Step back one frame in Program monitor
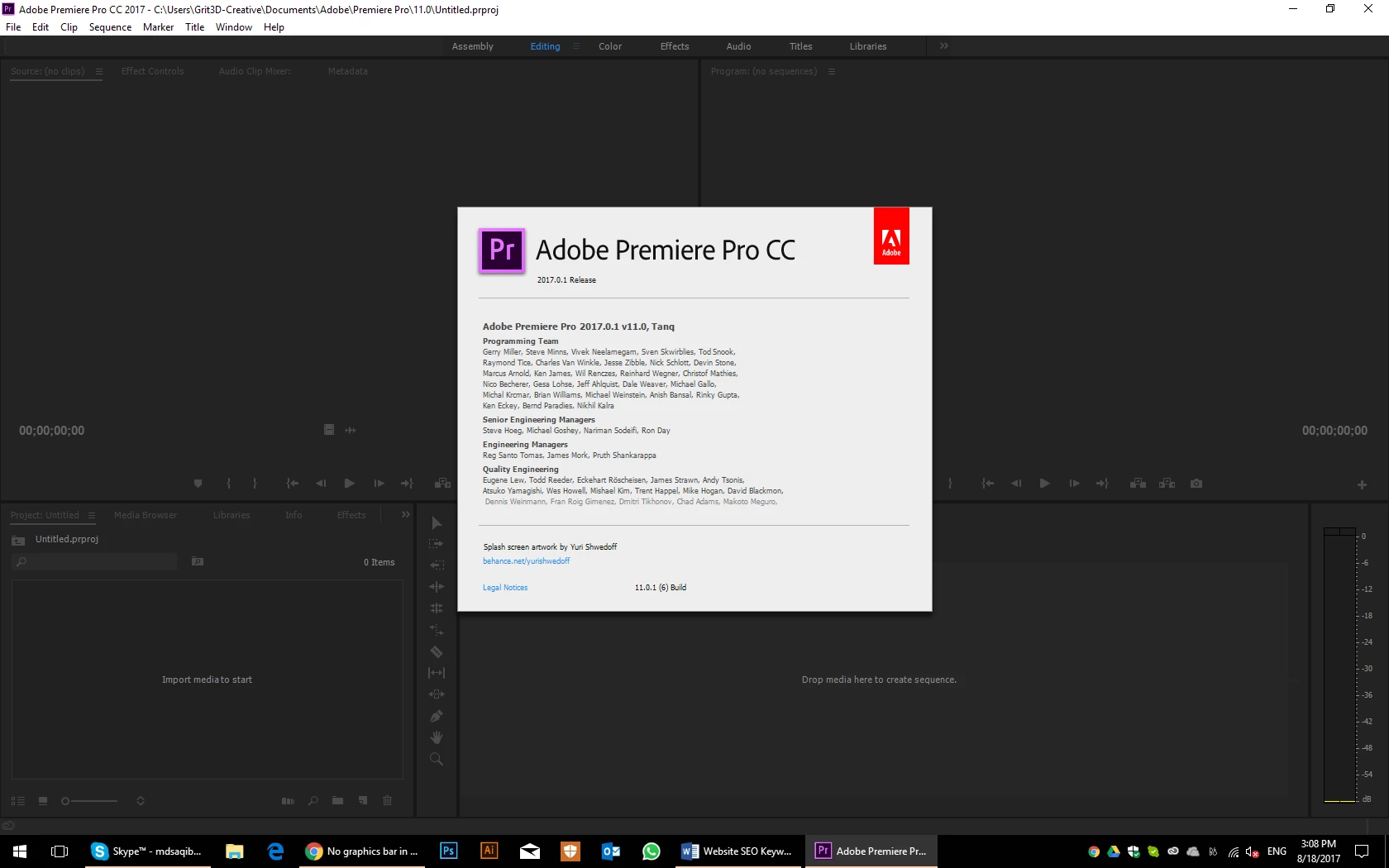The width and height of the screenshot is (1389, 868). coord(1016,484)
